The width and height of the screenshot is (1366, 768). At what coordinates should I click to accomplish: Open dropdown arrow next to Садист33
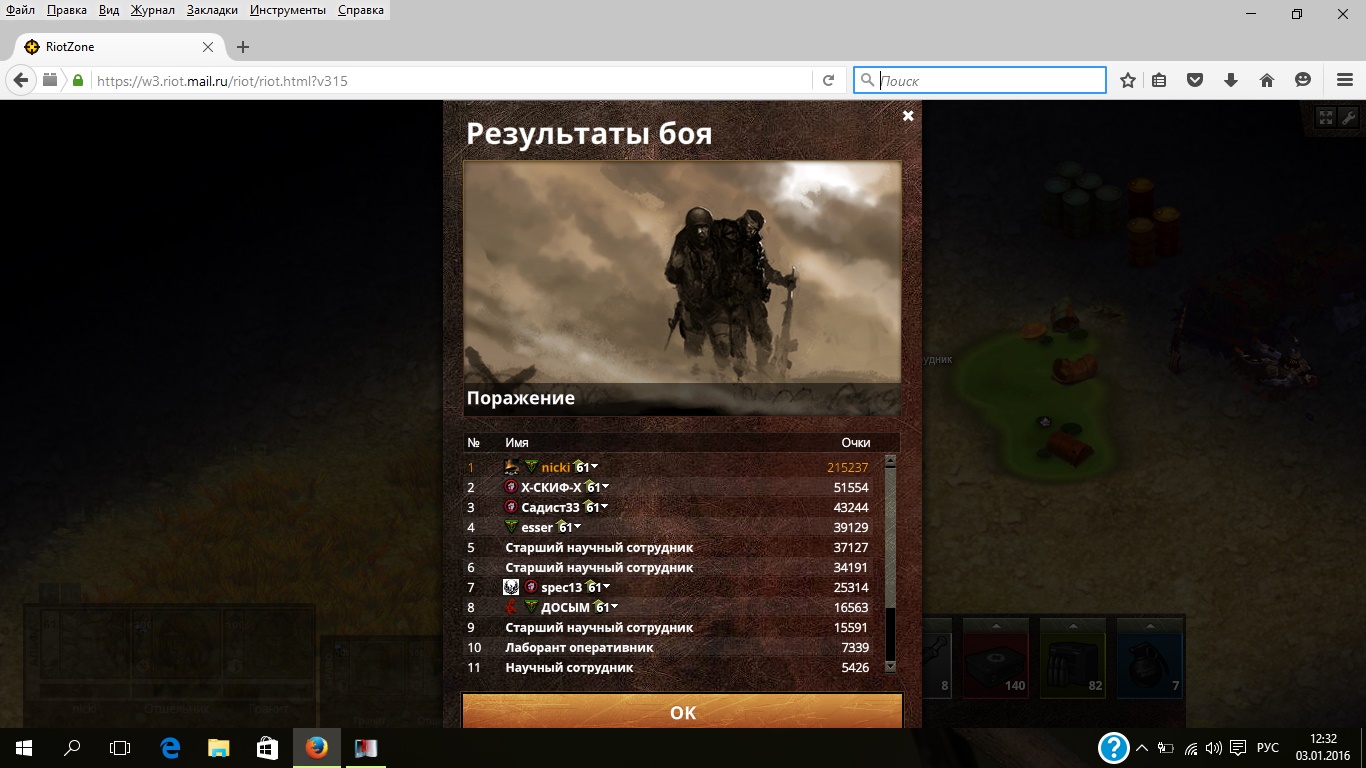(604, 507)
